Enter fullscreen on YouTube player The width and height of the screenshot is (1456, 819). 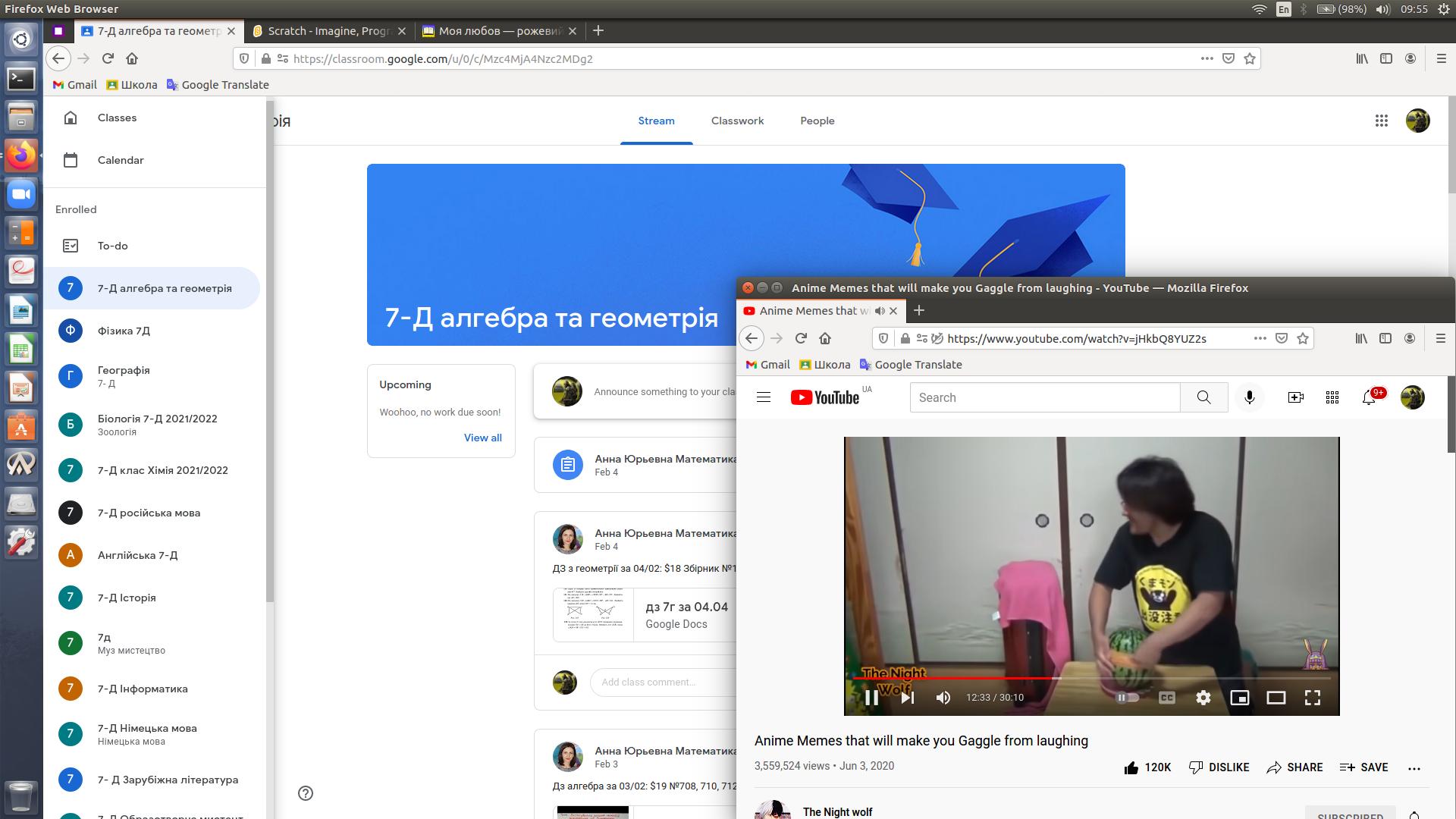click(x=1312, y=698)
